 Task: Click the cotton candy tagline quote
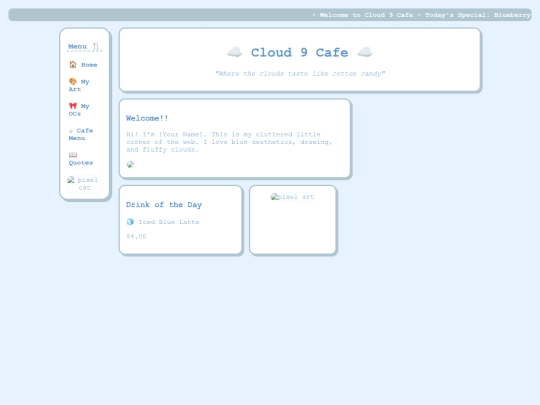point(300,73)
